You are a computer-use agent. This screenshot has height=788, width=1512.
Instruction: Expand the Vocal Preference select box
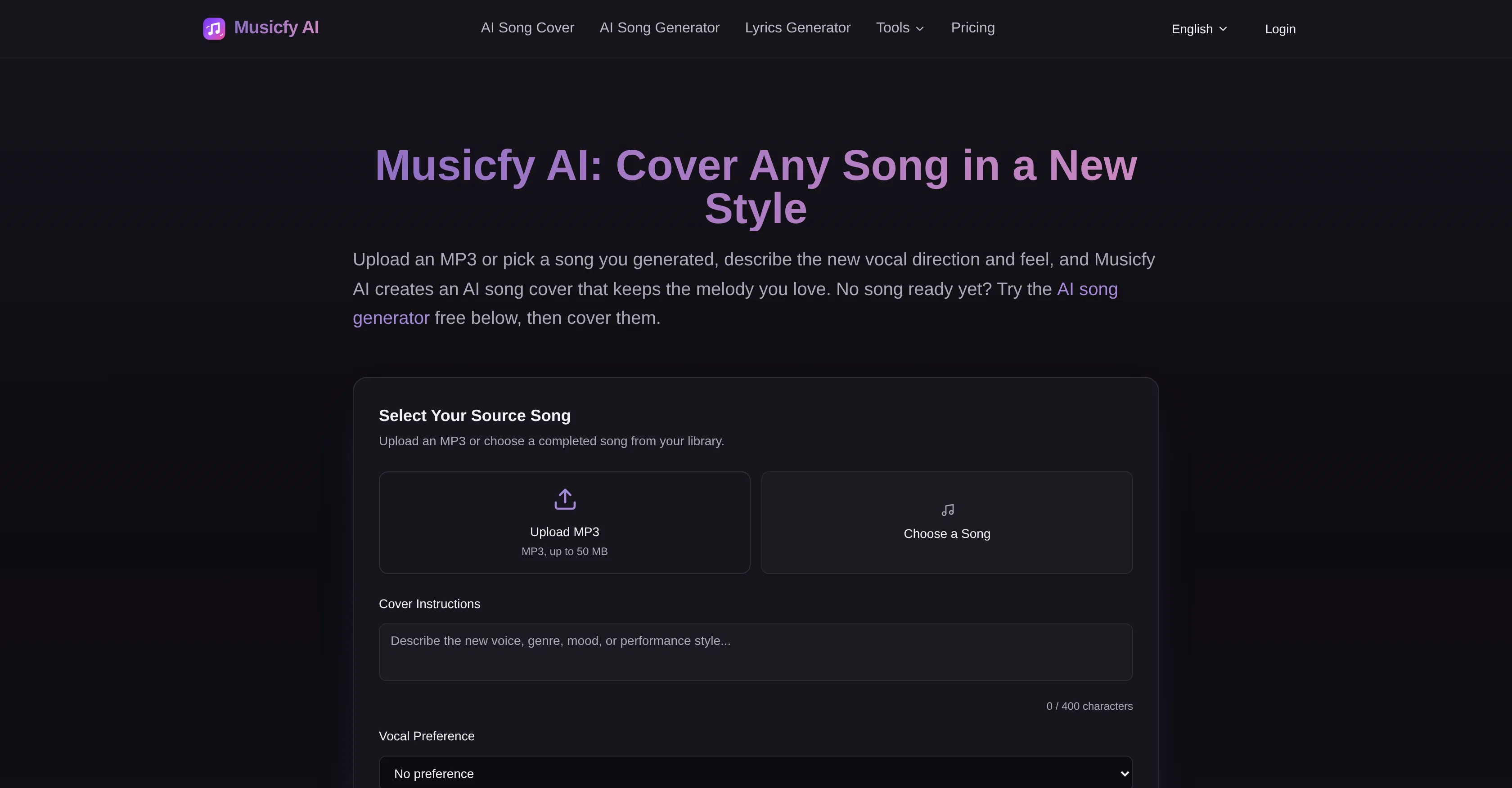tap(756, 773)
